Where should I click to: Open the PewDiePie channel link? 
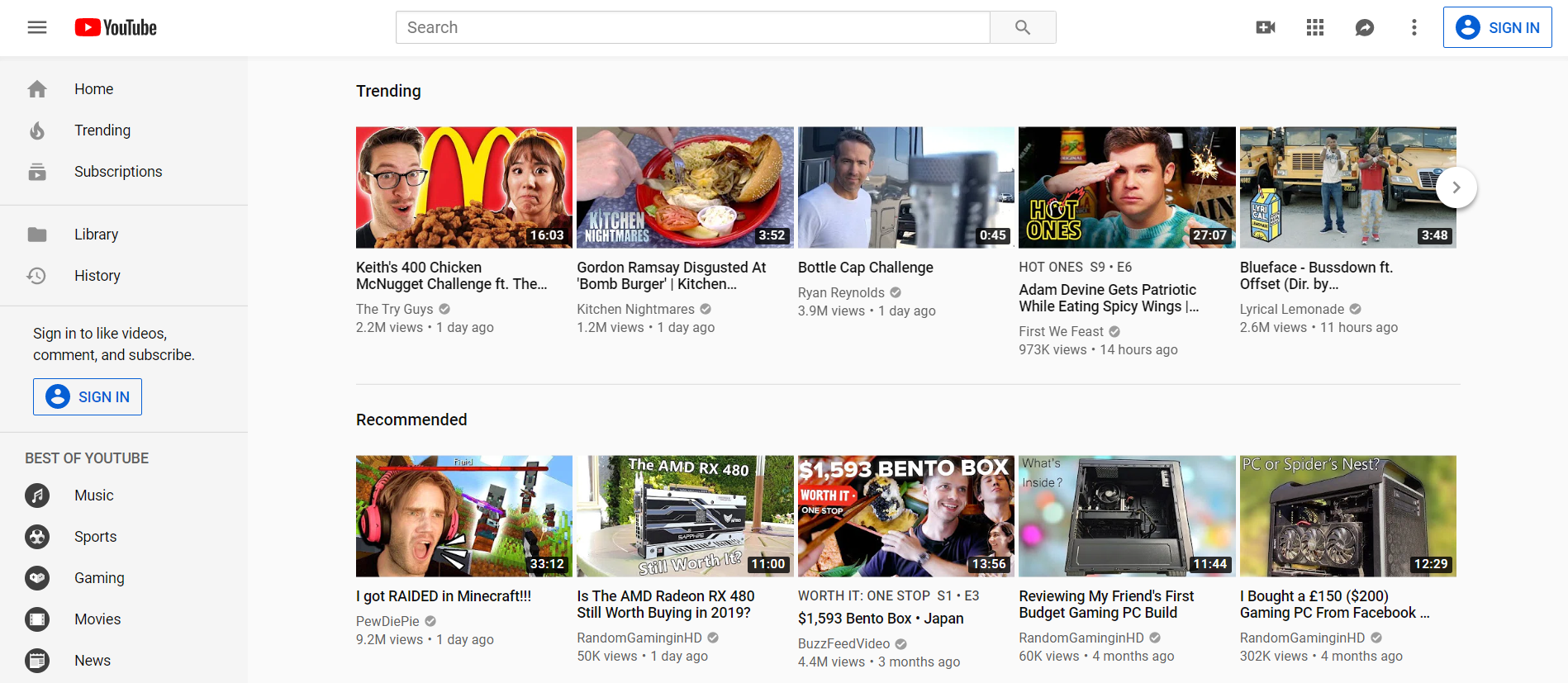(387, 621)
